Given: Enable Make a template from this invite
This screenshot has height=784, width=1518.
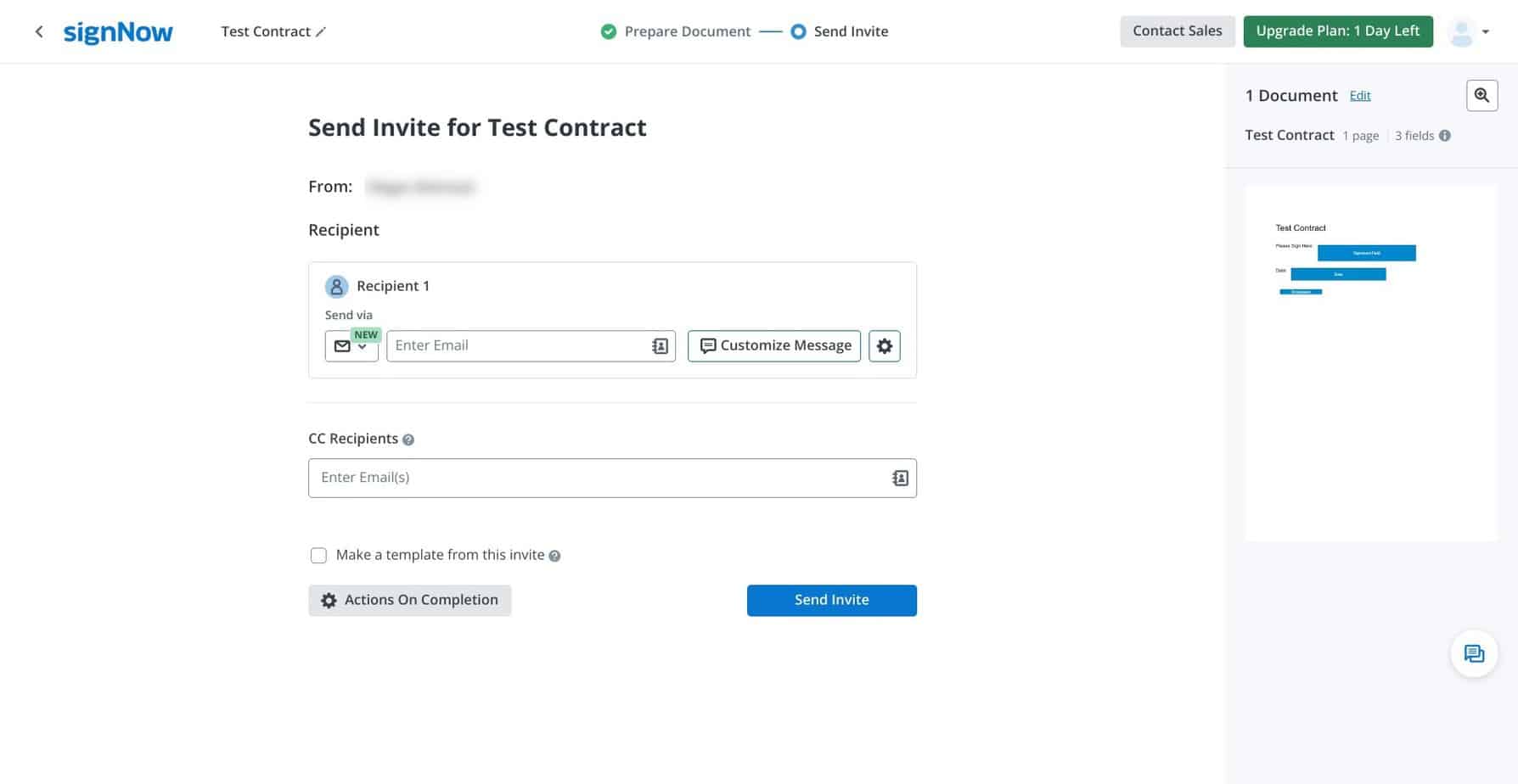Looking at the screenshot, I should click(318, 556).
